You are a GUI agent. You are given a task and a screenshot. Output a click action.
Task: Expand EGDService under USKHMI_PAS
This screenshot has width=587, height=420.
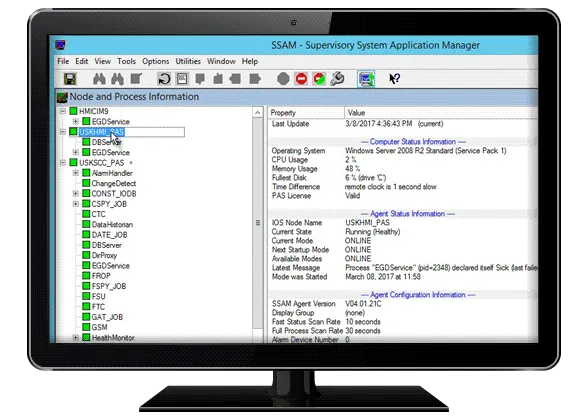click(x=76, y=152)
